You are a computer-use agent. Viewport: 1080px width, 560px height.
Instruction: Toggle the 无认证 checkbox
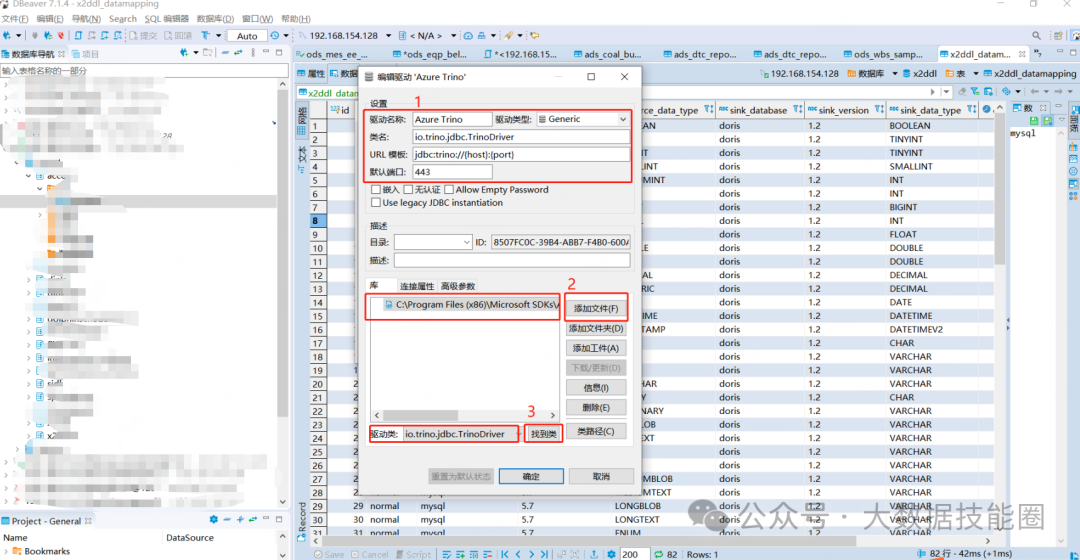(x=408, y=189)
